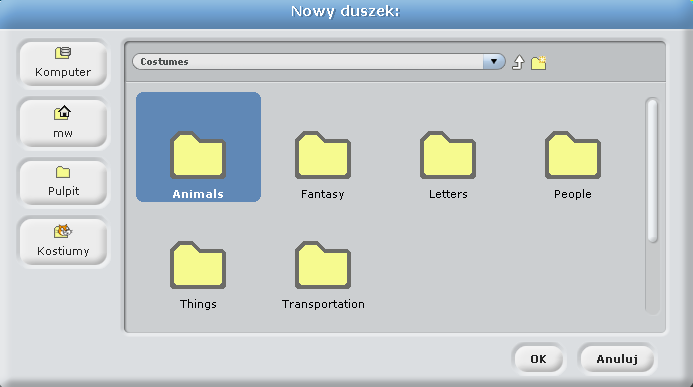
Task: Expand the Costumes path dropdown arrow
Action: (x=494, y=61)
